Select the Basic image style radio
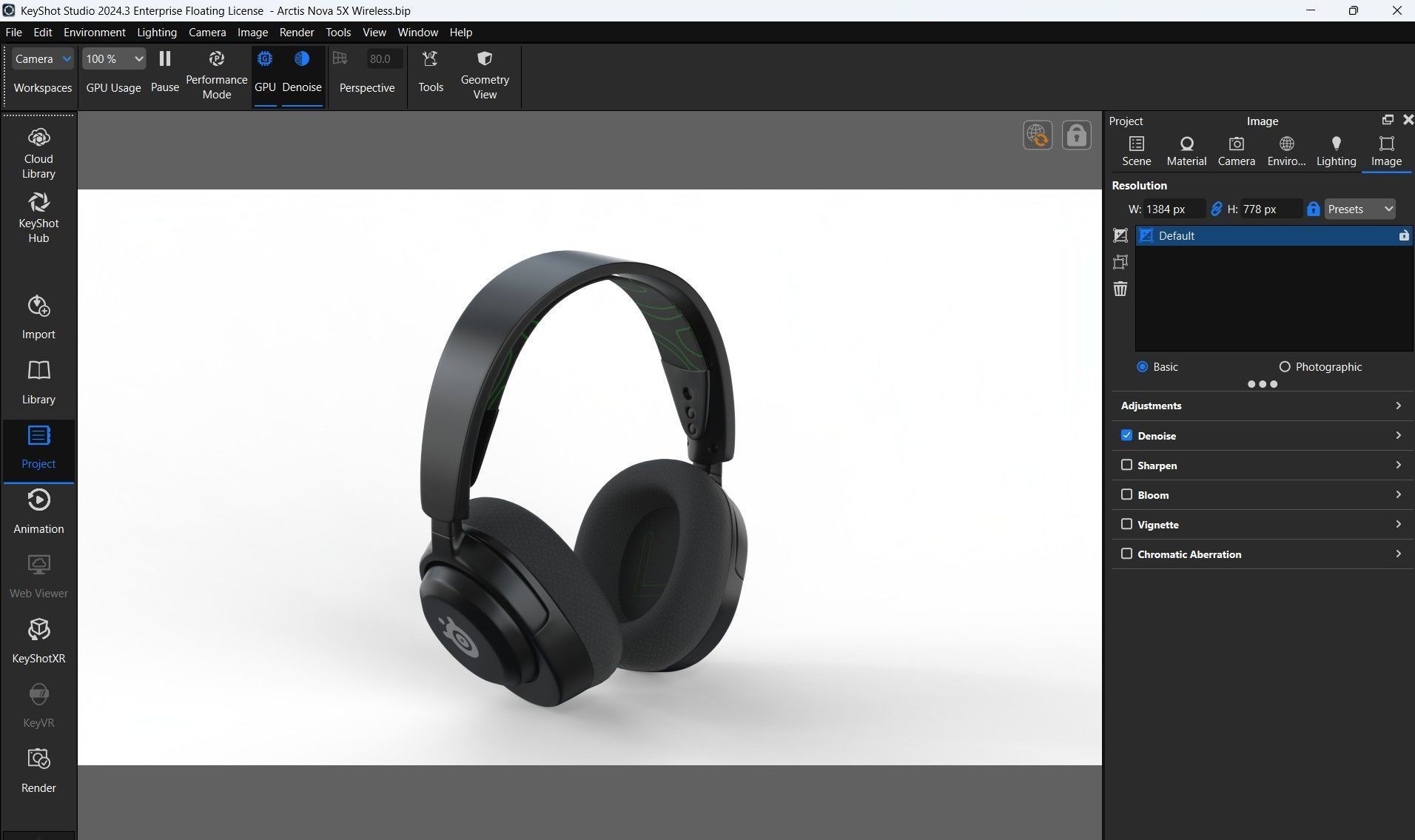 pyautogui.click(x=1142, y=366)
